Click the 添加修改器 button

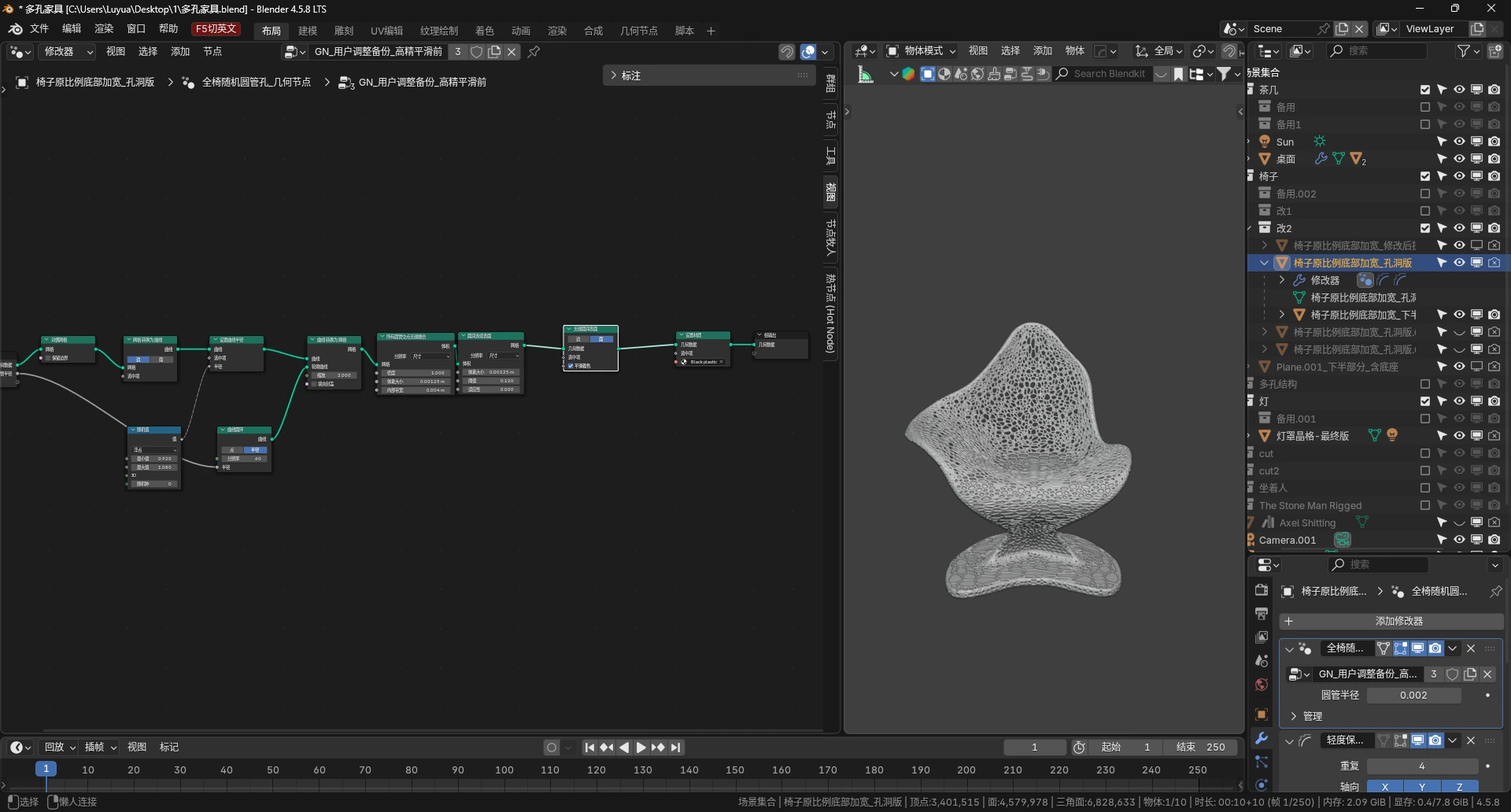1391,622
